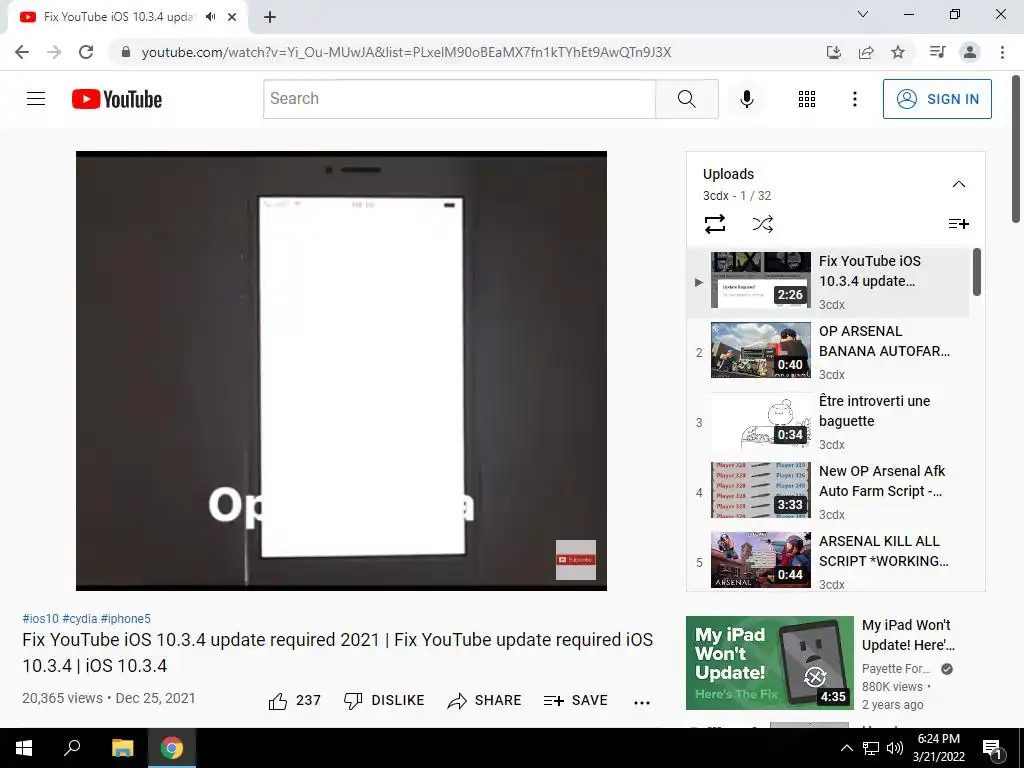Go back in browser
Screen dimensions: 1024x768
tap(22, 52)
